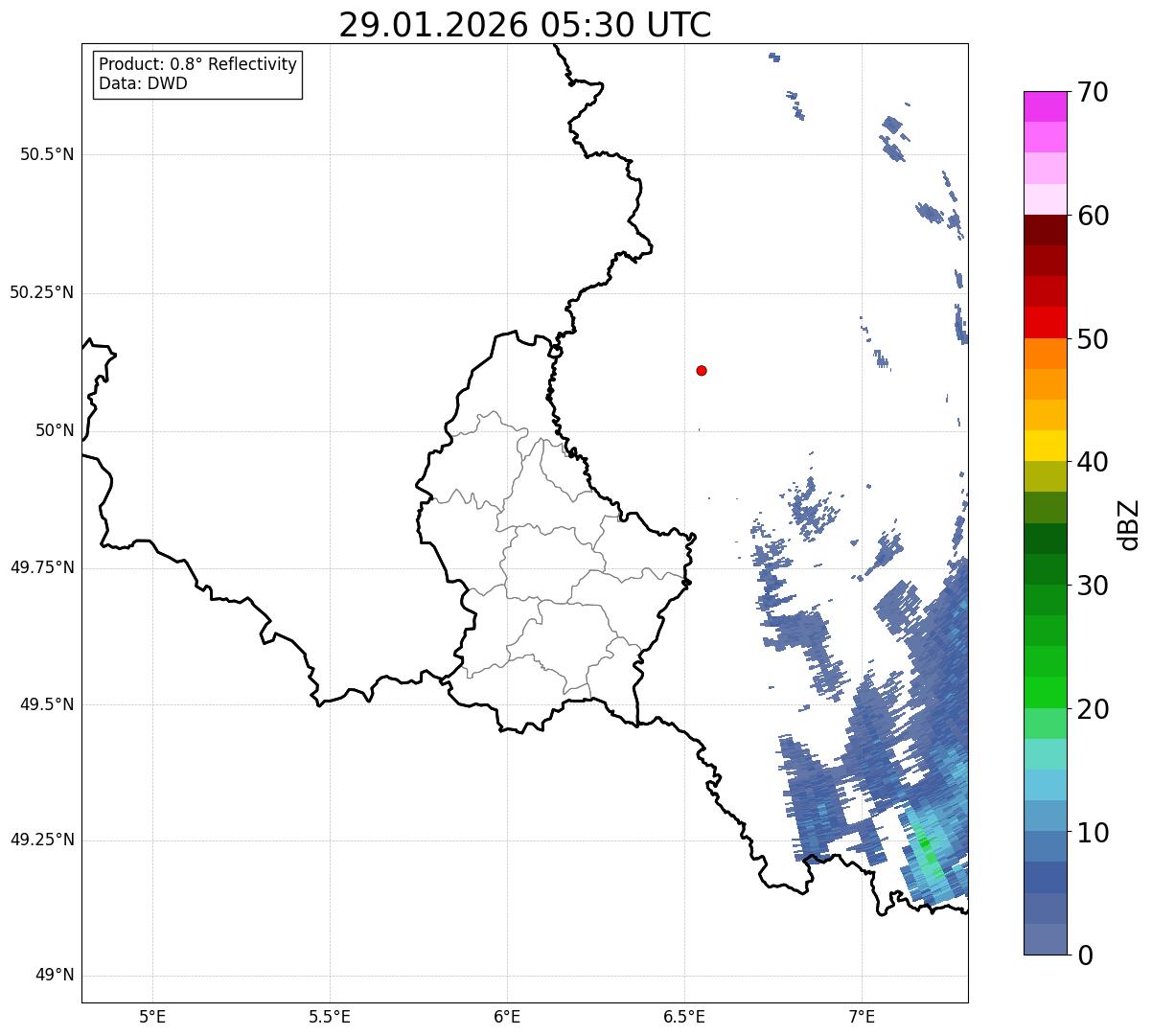Click the 6.5°E longitude label
Screen dimensions: 1152x1036
coord(684,1016)
